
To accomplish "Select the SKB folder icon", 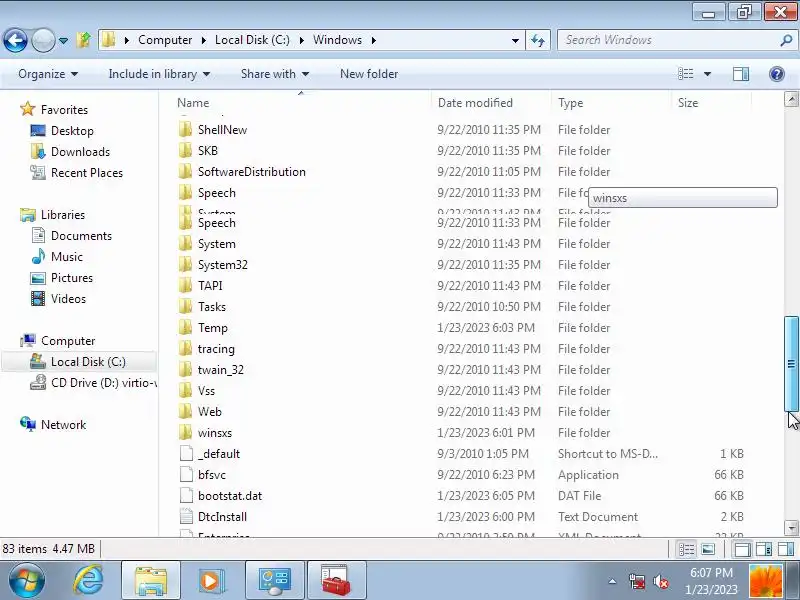I will (185, 151).
